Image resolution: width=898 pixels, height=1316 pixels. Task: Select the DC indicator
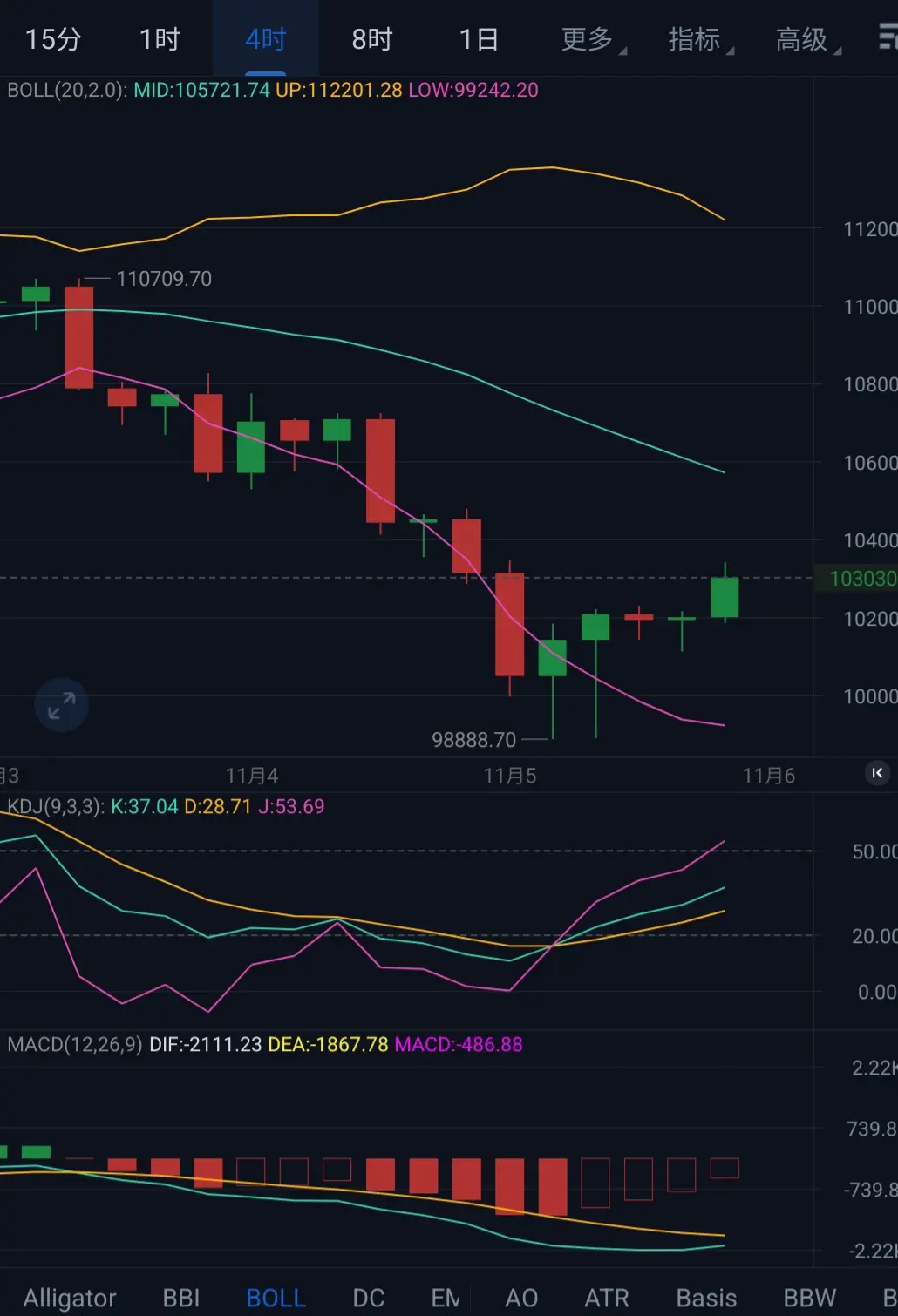369,1298
